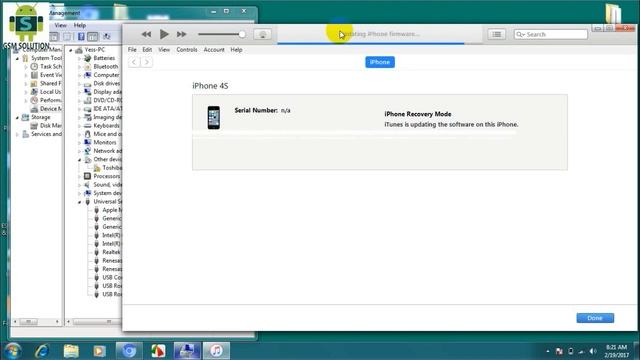Collapse the System Tools node
Image resolution: width=640 pixels, height=360 pixels.
[x=18, y=58]
